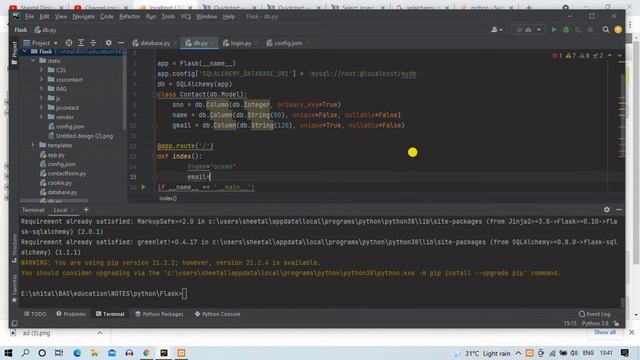Expand the templates folder
The width and height of the screenshot is (640, 360).
(x=33, y=145)
